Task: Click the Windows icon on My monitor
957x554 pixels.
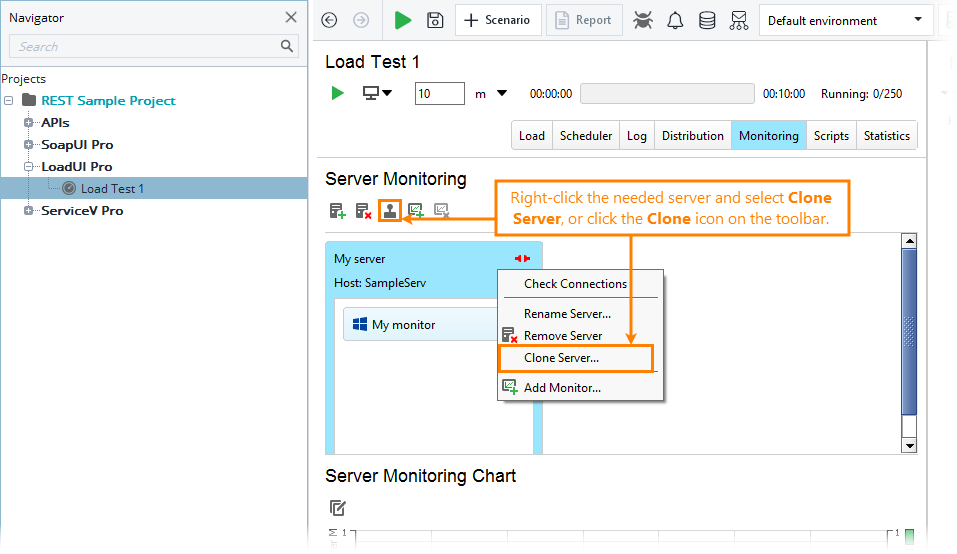Action: [x=360, y=324]
